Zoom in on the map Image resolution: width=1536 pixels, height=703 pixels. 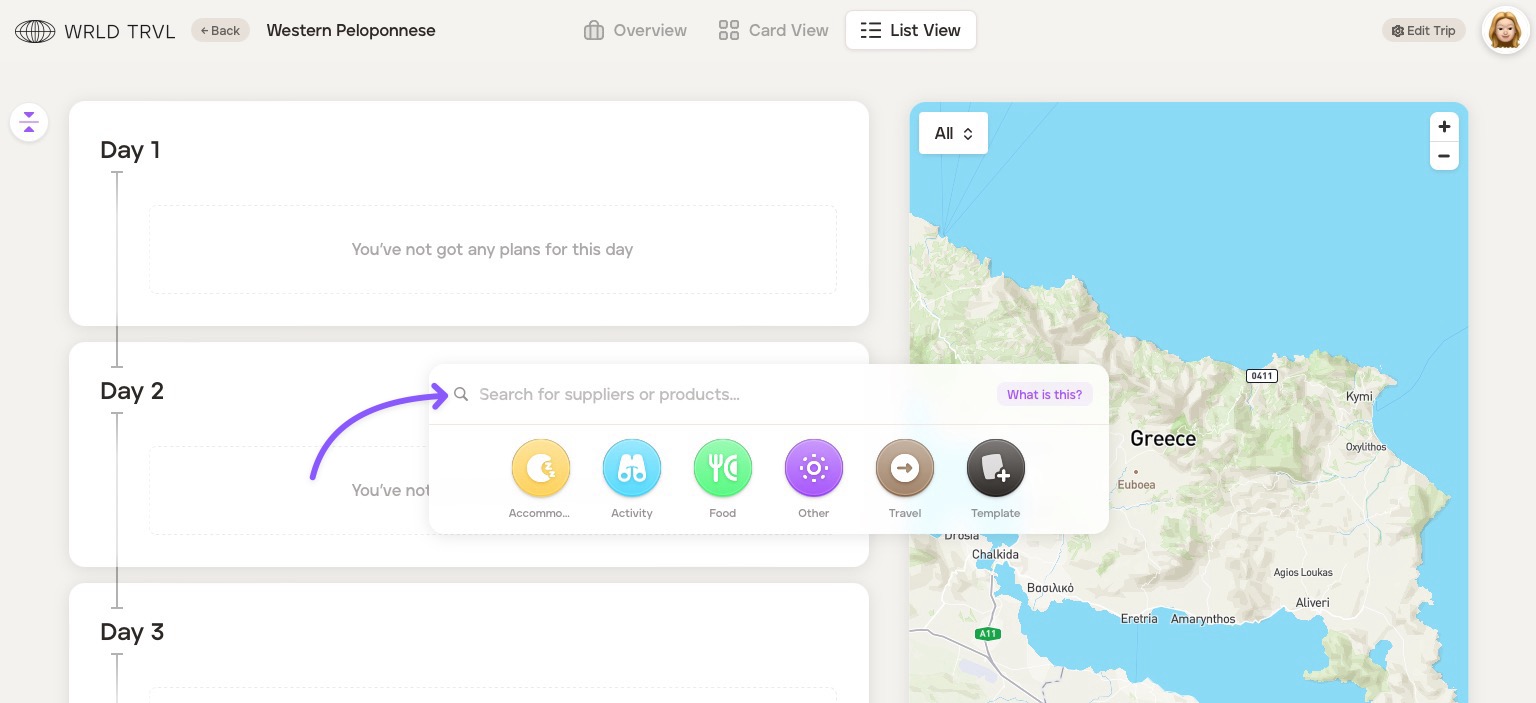click(x=1443, y=127)
